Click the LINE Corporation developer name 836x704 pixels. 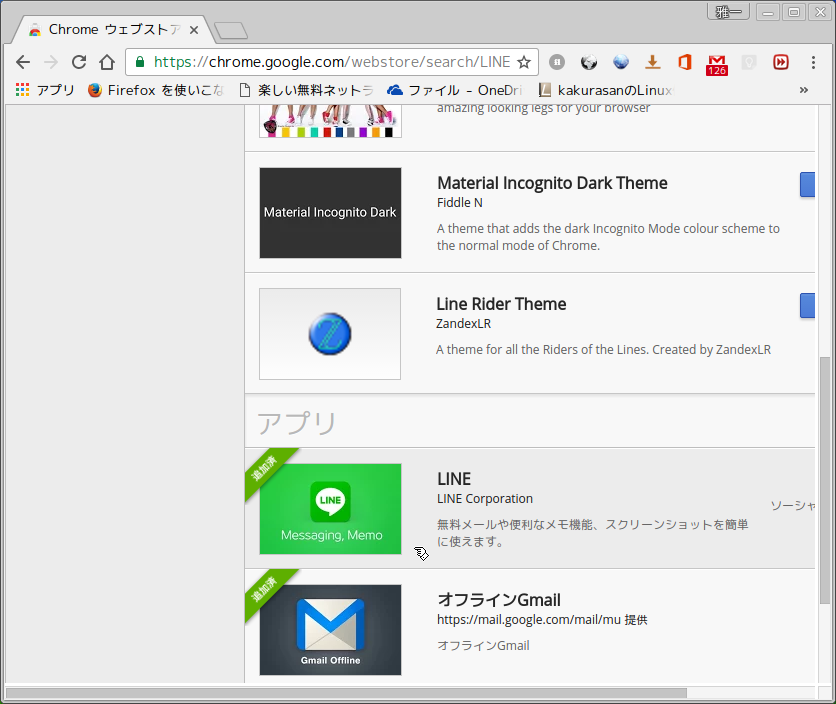[x=485, y=499]
